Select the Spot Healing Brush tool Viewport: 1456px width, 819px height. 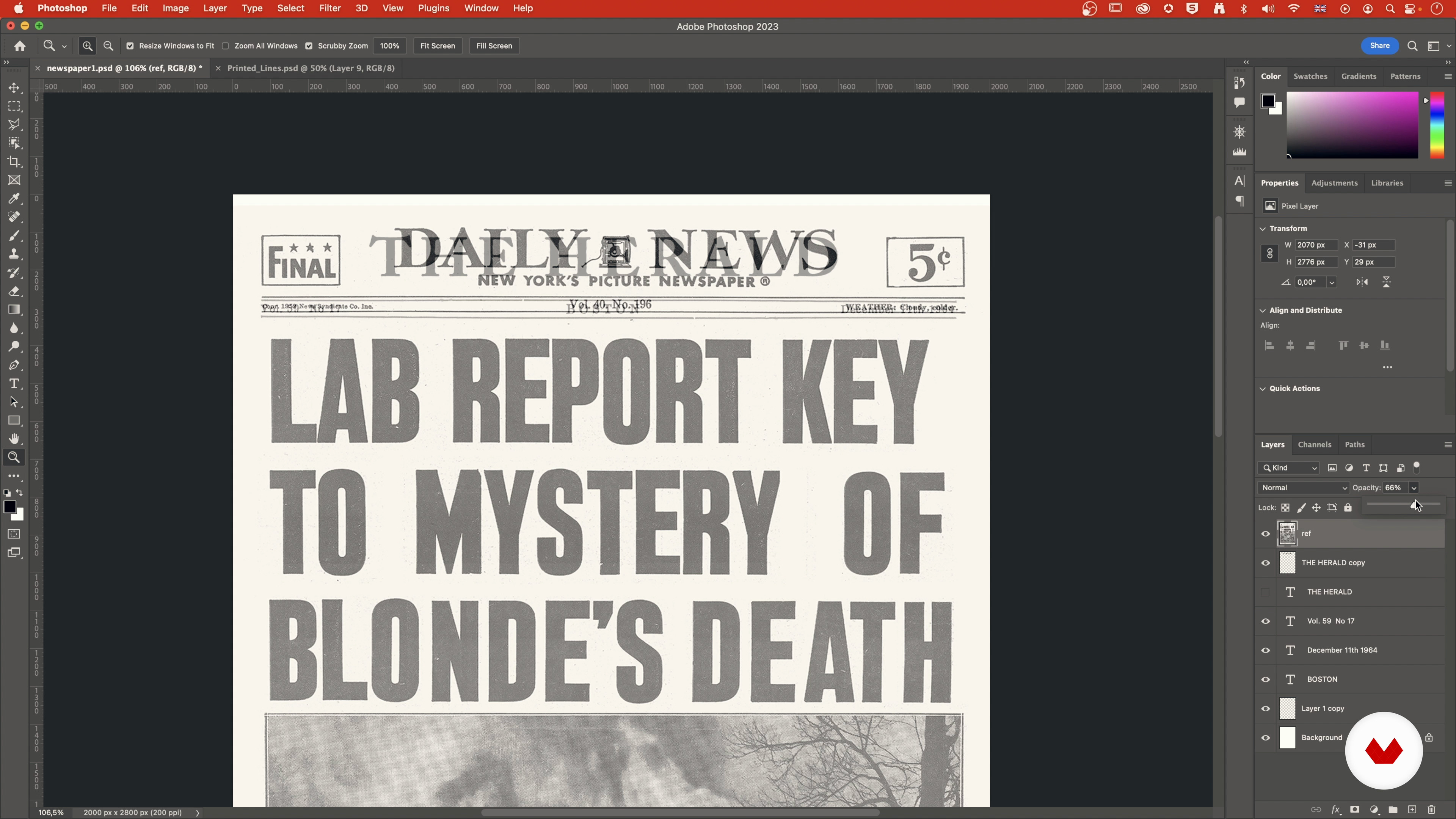pos(14,217)
